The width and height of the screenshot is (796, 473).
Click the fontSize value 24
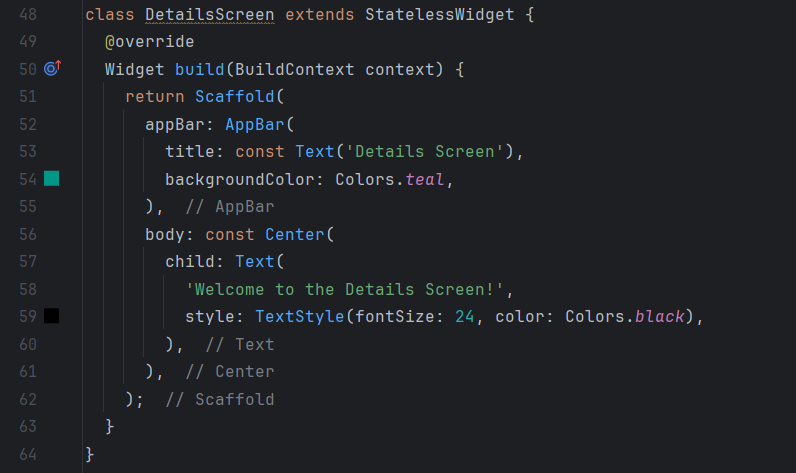coord(465,317)
